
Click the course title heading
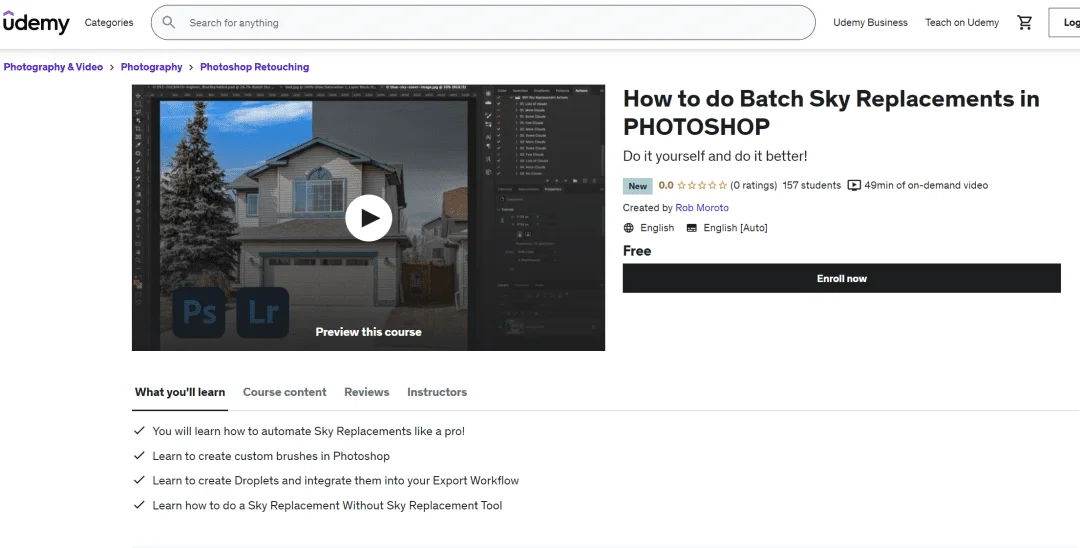pyautogui.click(x=831, y=112)
